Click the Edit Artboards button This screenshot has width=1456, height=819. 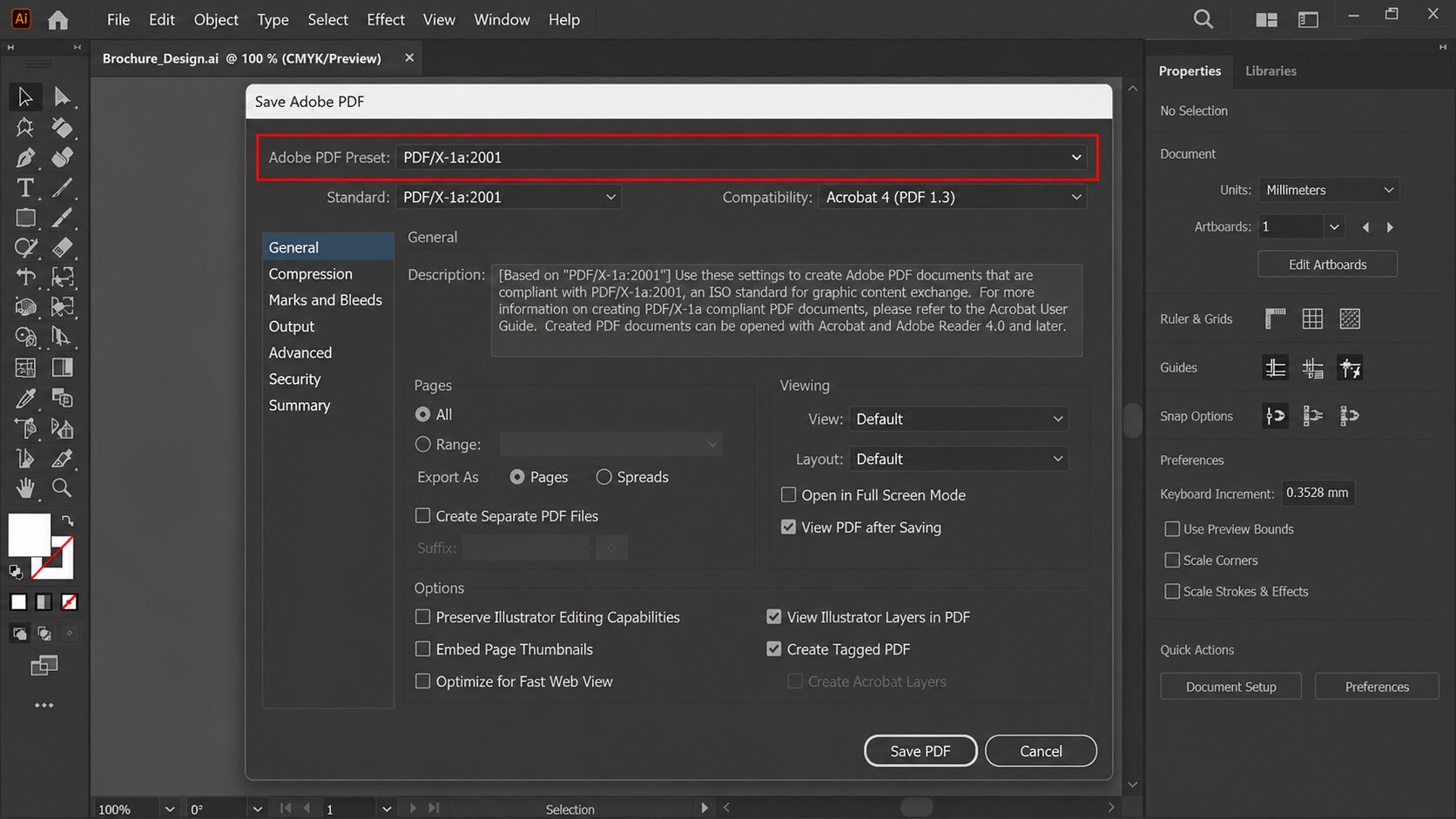coord(1327,265)
